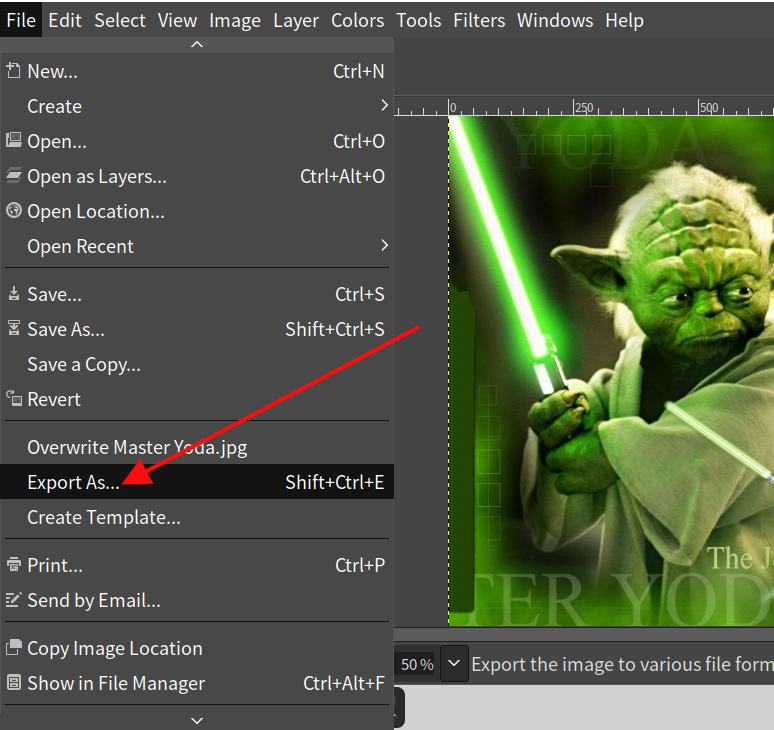This screenshot has height=730, width=774.
Task: Click the Copy Image Location icon
Action: point(14,648)
